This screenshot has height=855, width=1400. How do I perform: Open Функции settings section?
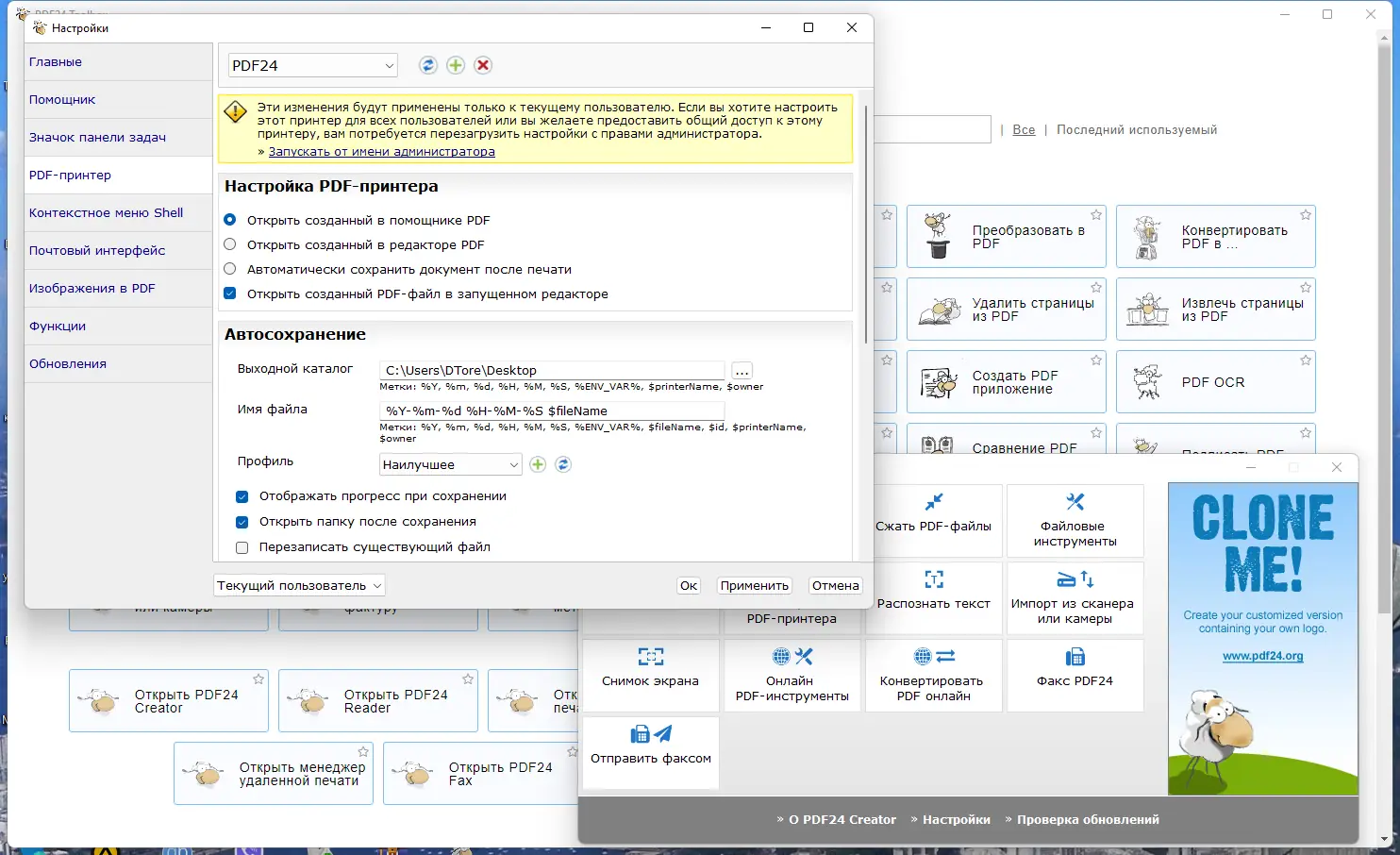118,327
